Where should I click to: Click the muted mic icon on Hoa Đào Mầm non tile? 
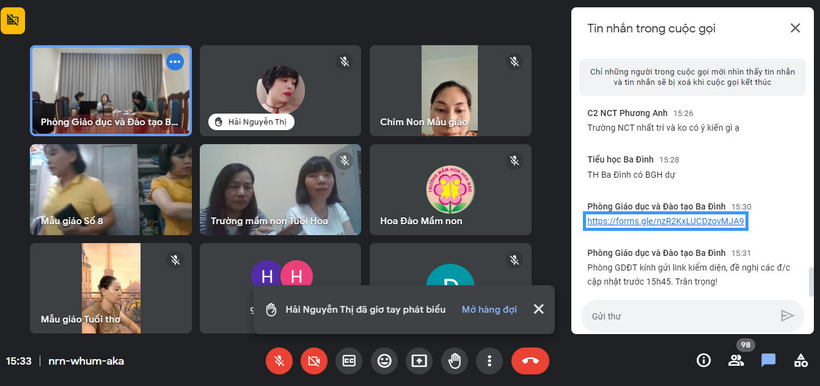514,160
